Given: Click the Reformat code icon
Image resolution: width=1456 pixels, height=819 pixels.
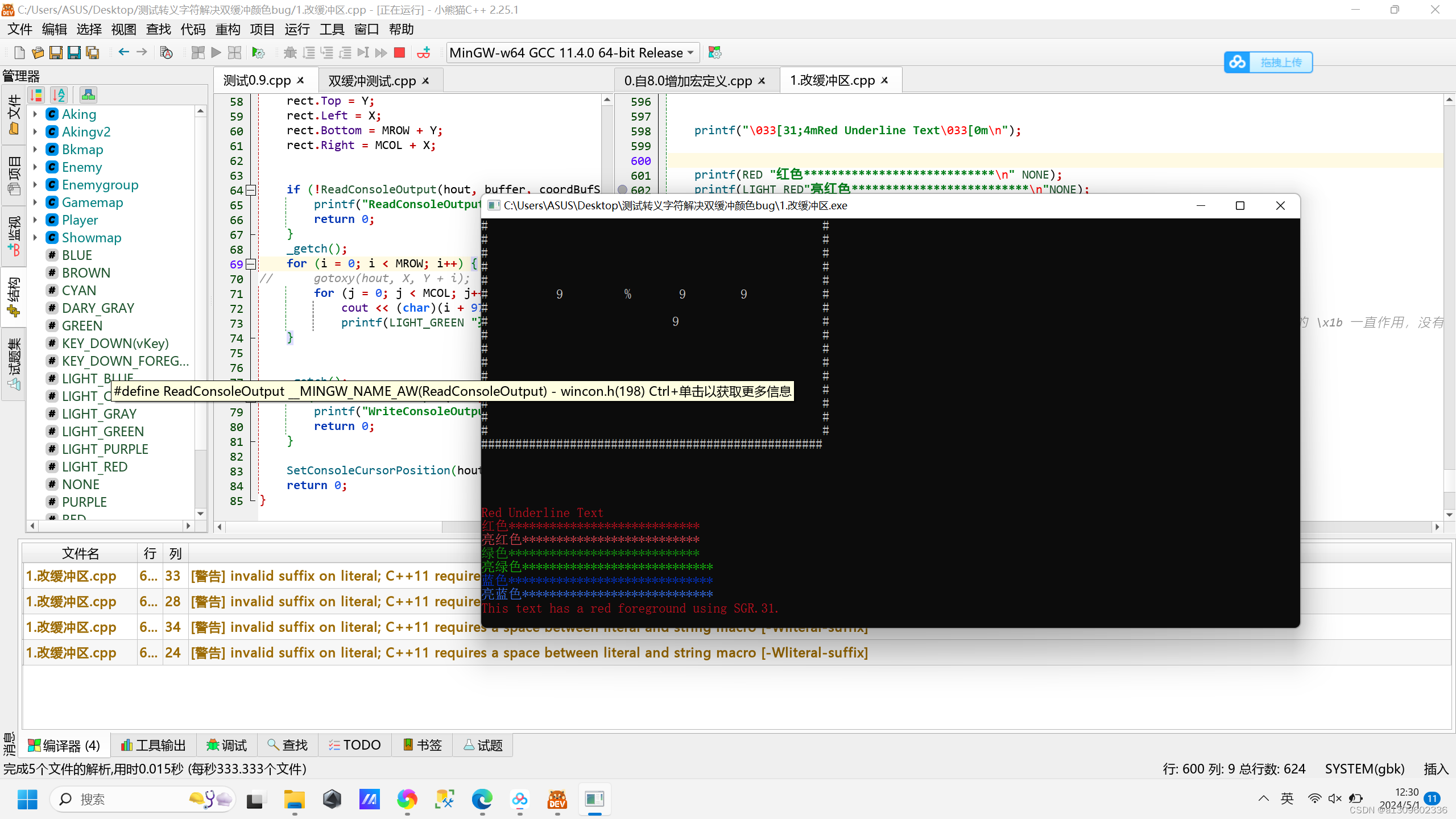Looking at the screenshot, I should [166, 53].
